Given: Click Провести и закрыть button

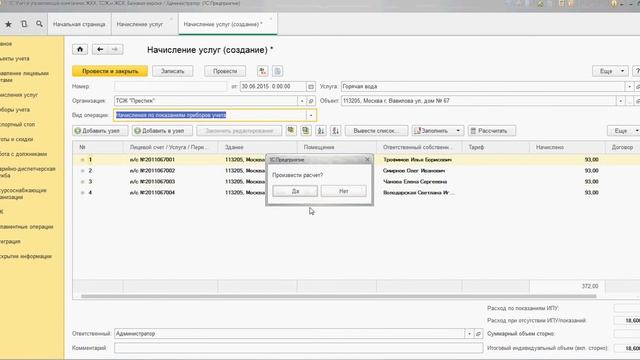Looking at the screenshot, I should pos(110,71).
